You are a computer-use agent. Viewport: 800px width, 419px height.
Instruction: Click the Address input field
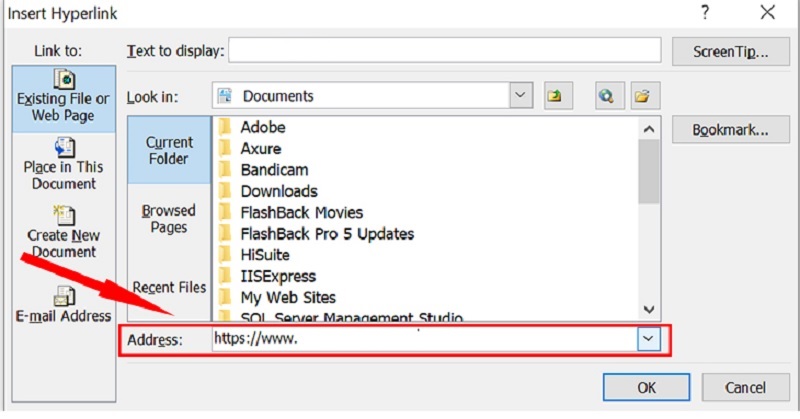424,339
